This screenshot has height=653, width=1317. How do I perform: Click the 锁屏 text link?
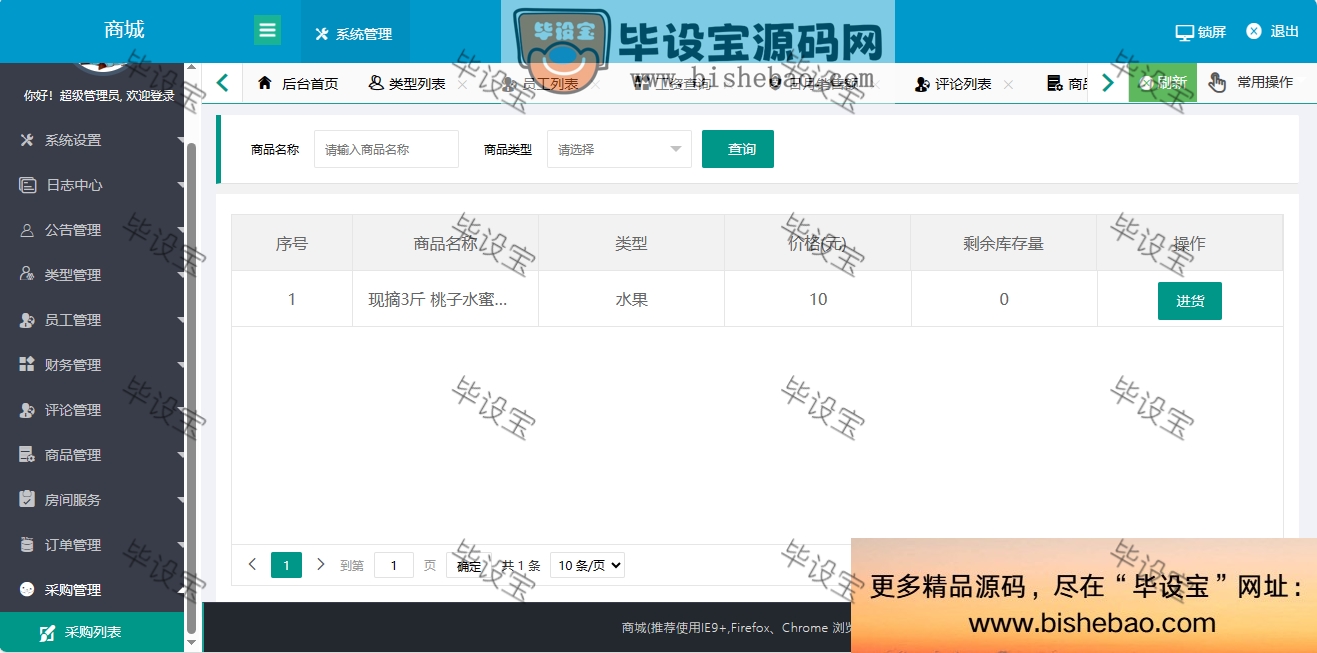click(x=1211, y=32)
